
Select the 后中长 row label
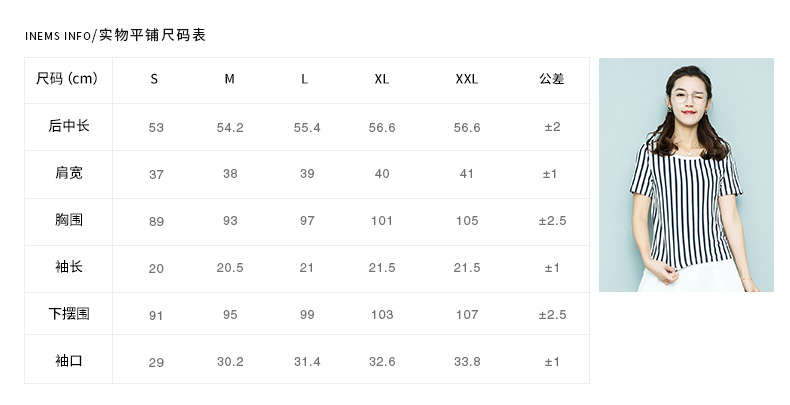(68, 127)
